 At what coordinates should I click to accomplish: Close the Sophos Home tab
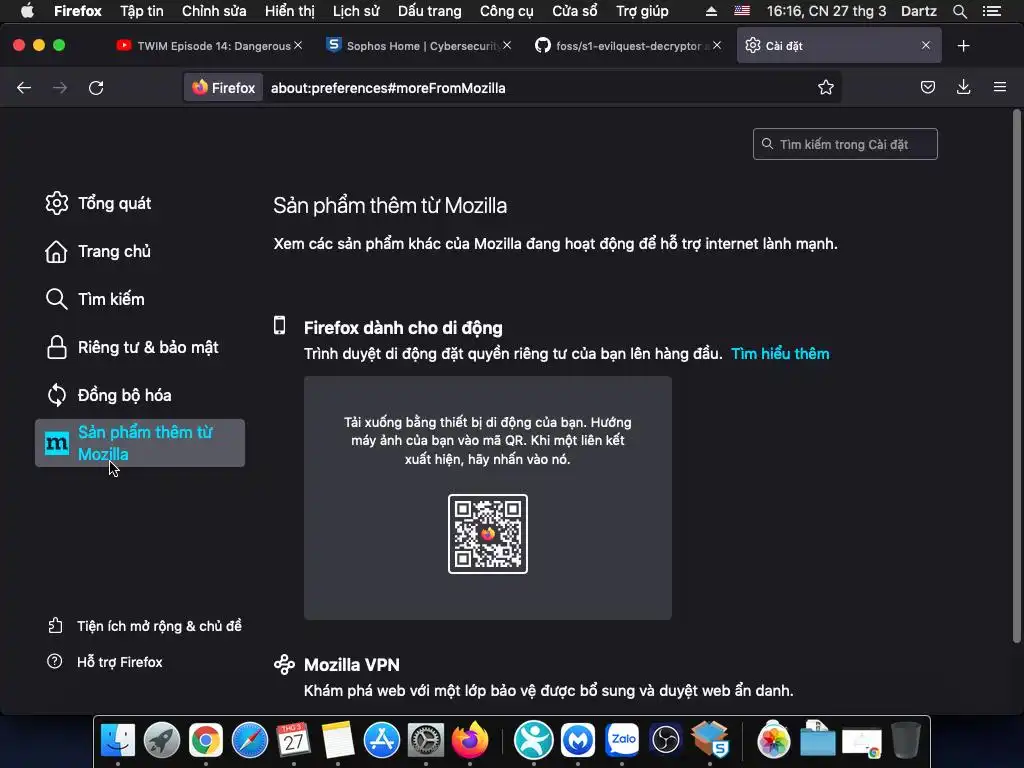[507, 45]
